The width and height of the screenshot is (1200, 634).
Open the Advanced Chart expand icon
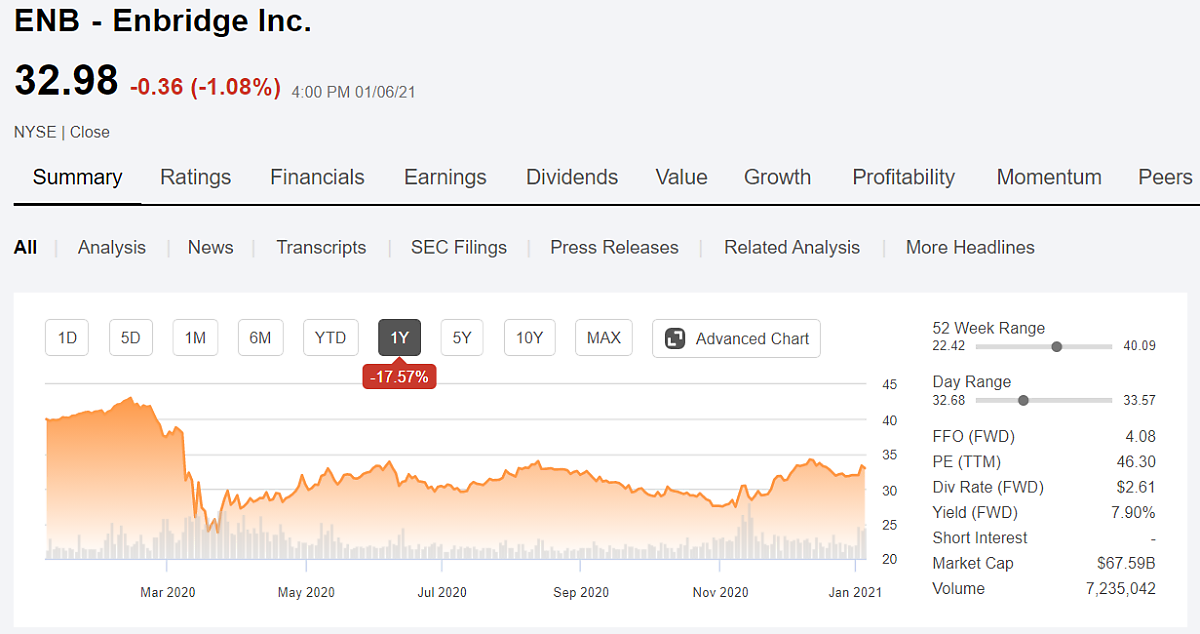pos(675,338)
